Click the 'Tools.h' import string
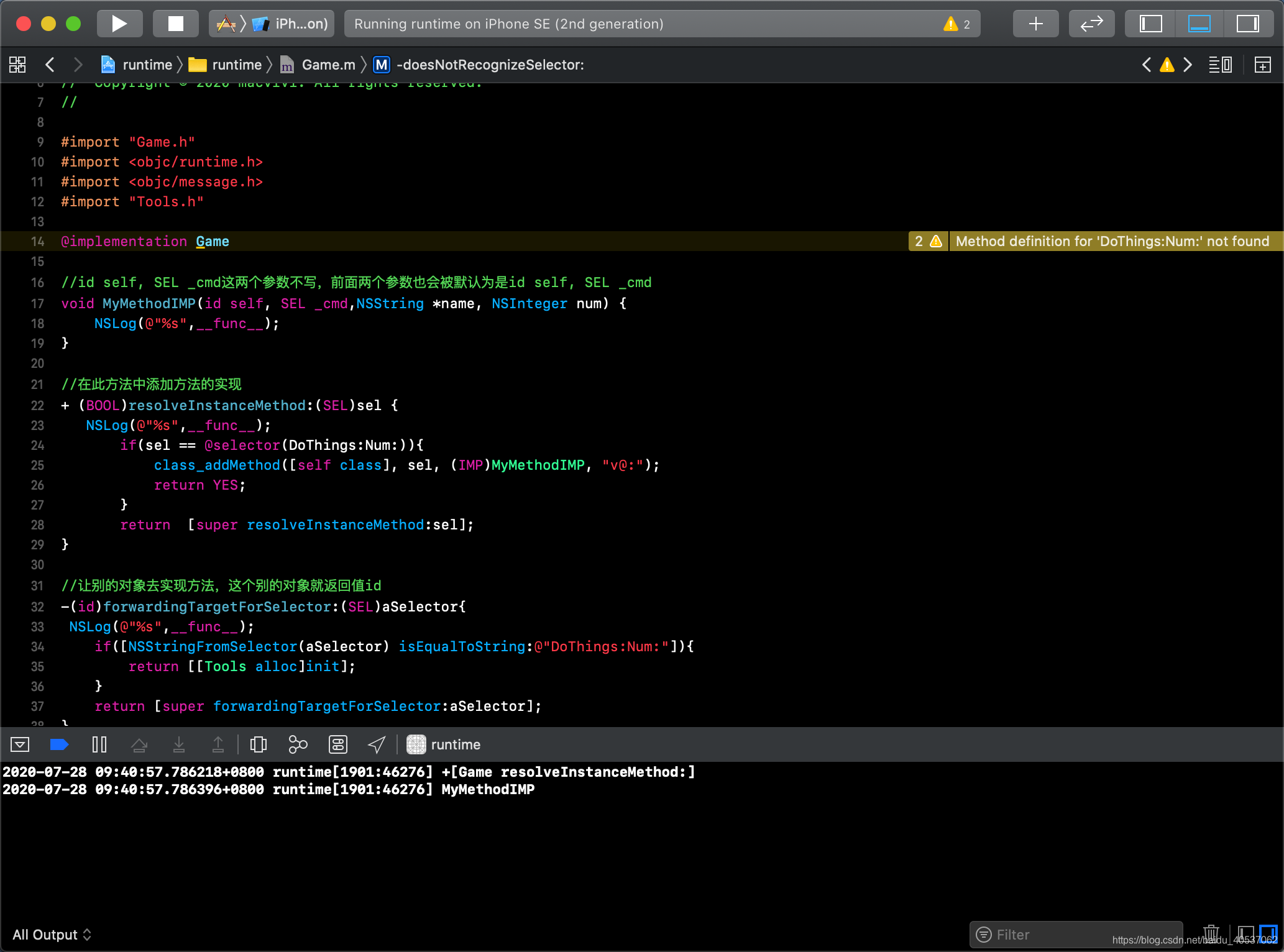The width and height of the screenshot is (1284, 952). tap(166, 201)
